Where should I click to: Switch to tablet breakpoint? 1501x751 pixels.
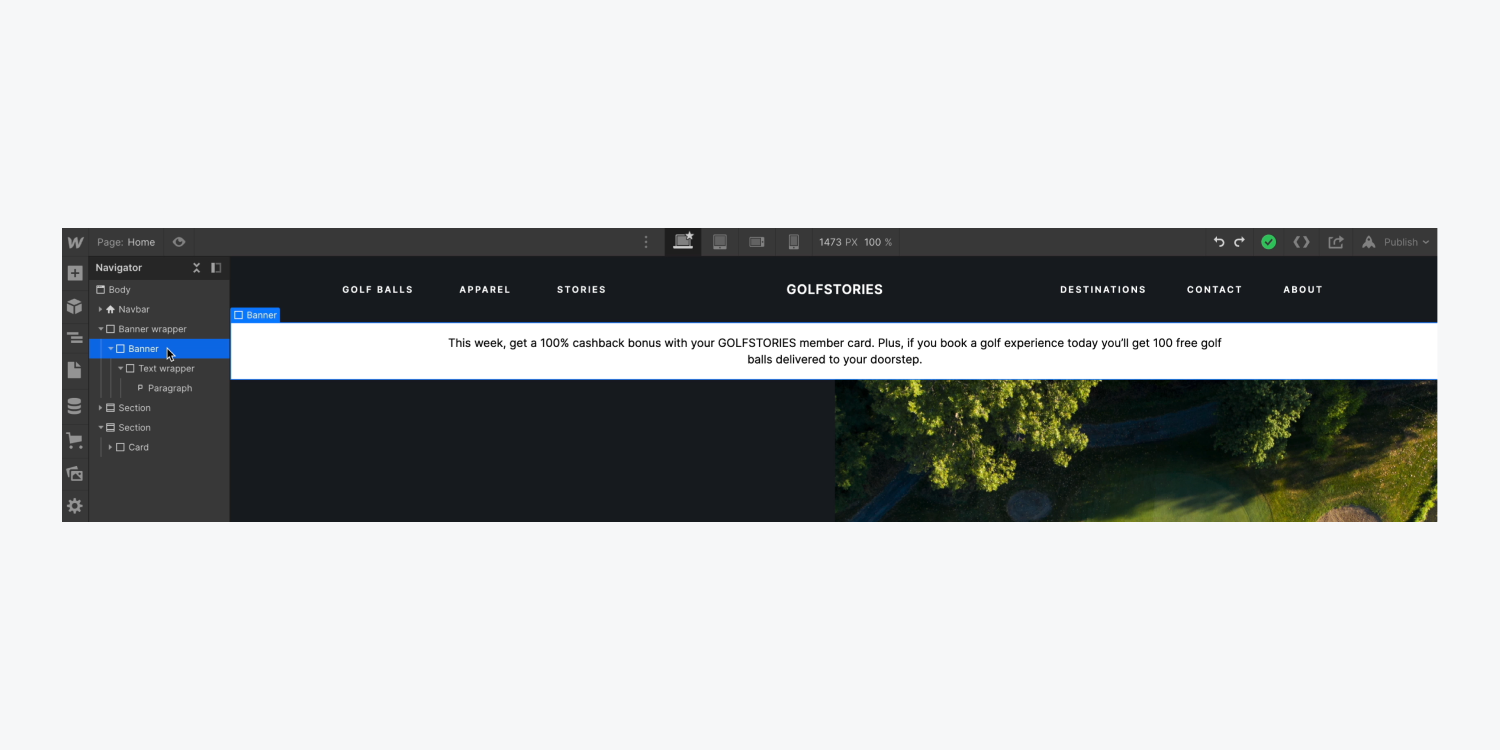point(720,242)
